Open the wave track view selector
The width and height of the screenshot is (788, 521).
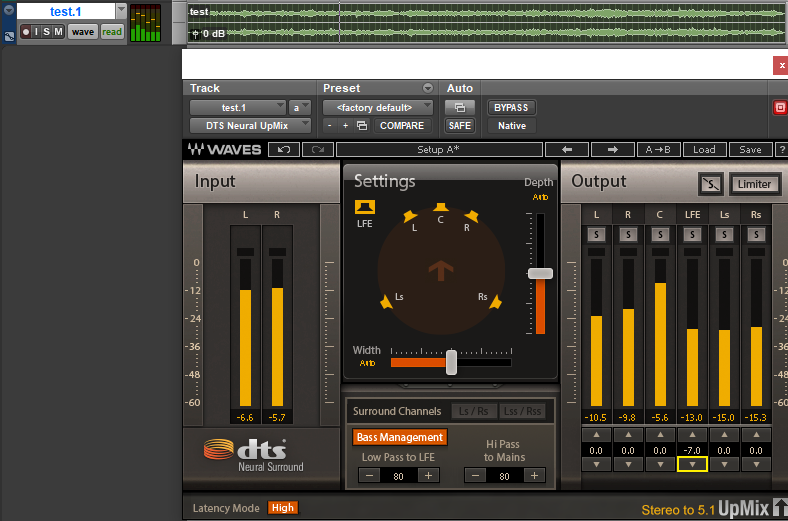pos(83,32)
